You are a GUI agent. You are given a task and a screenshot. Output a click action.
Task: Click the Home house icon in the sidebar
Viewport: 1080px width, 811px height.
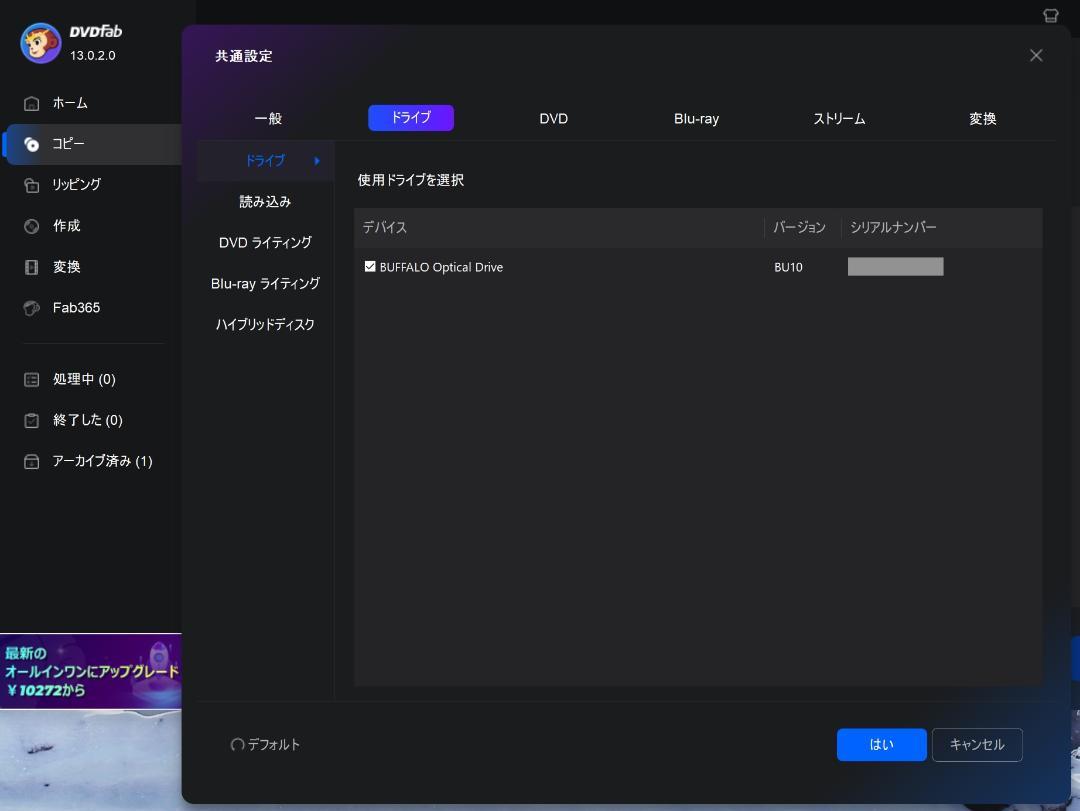(x=32, y=103)
